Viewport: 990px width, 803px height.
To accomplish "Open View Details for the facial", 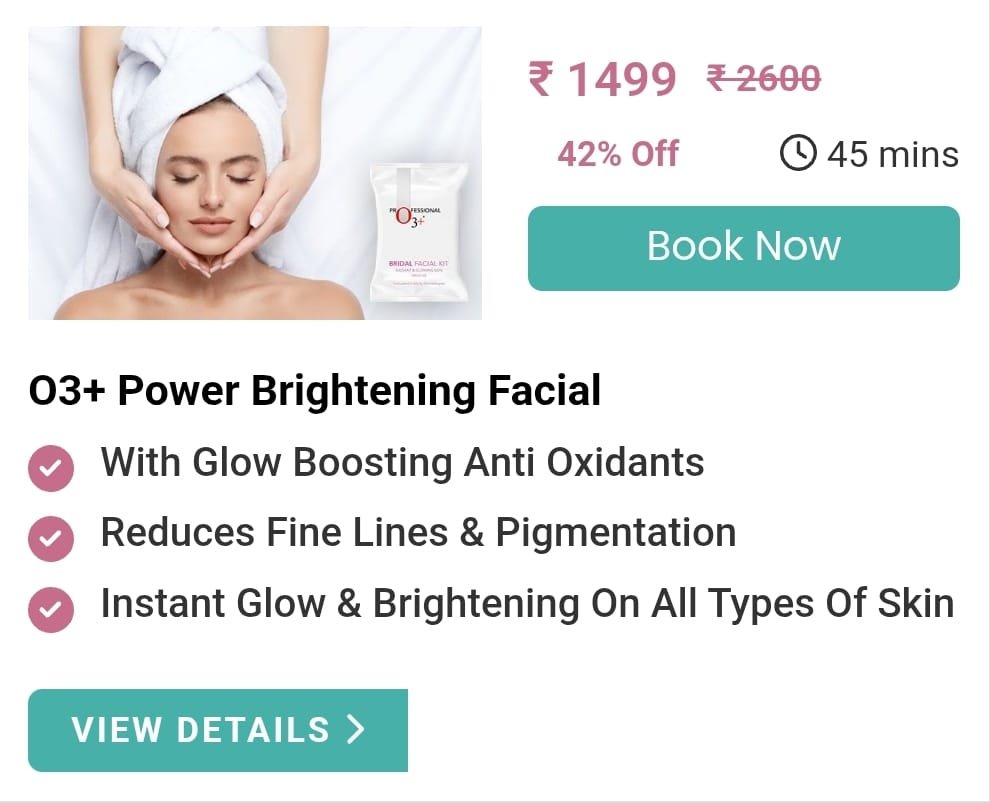I will click(x=218, y=730).
